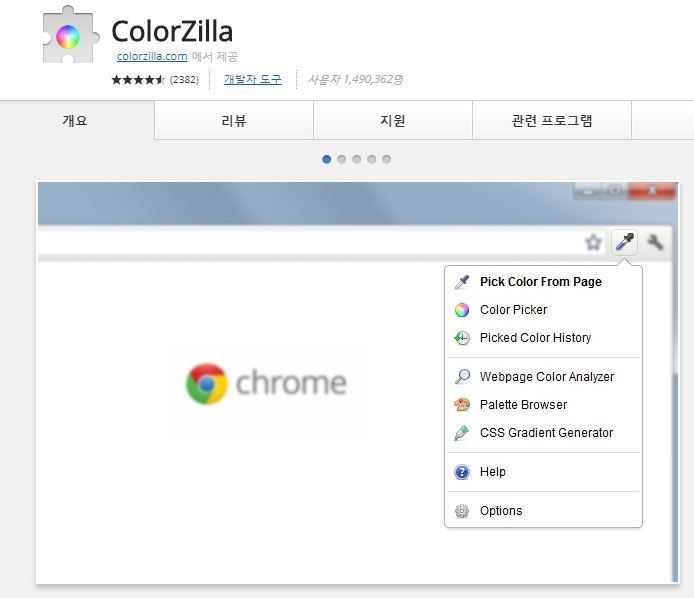Click the ColorZilla eyedropper toolbar button

(625, 242)
